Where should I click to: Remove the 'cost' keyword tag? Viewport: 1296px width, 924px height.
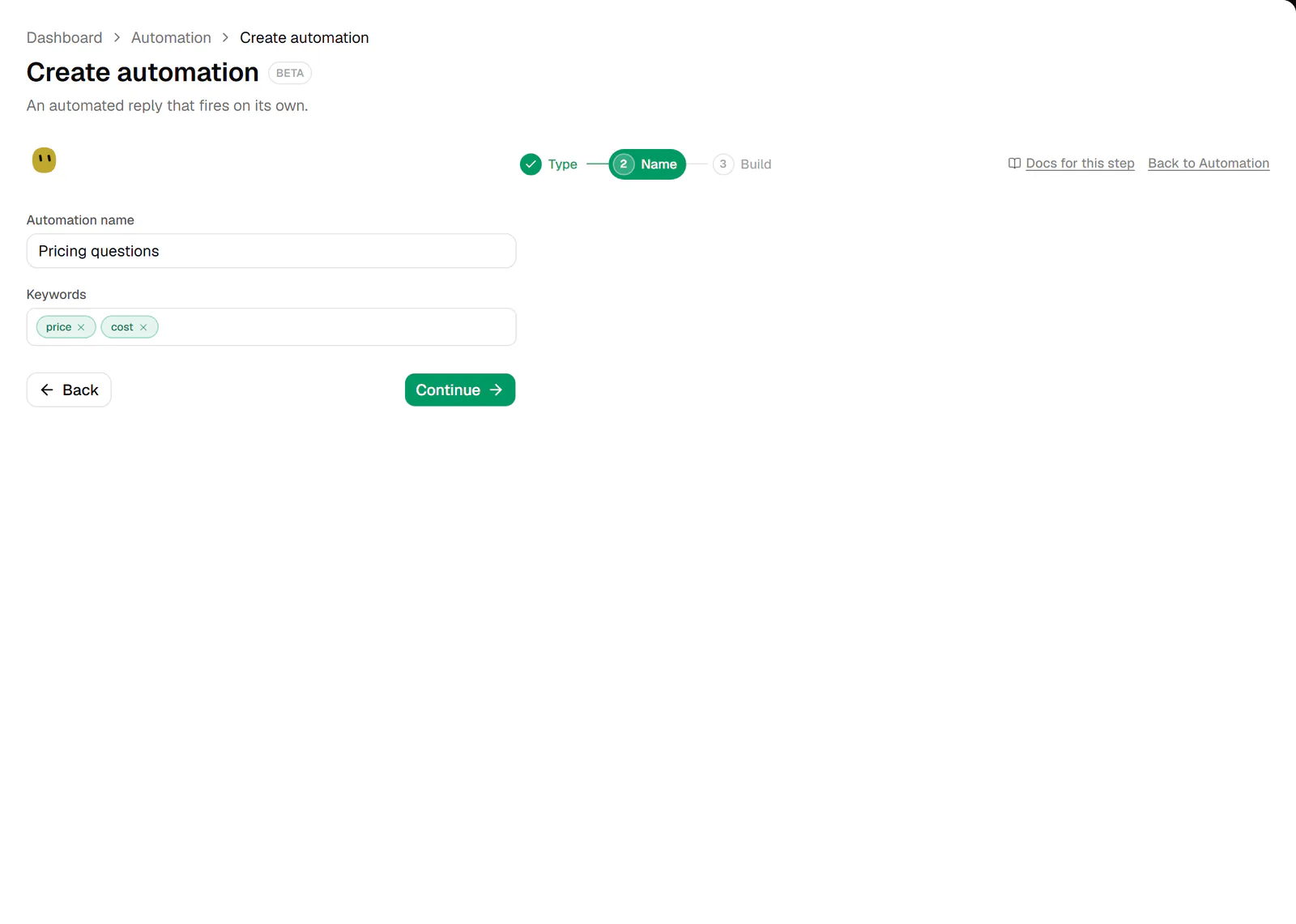[x=143, y=327]
